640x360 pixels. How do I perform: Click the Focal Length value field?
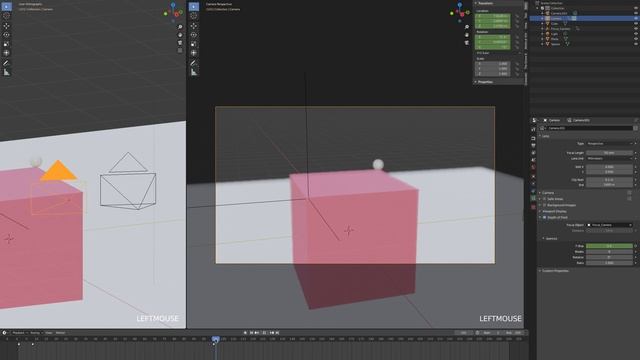click(609, 153)
